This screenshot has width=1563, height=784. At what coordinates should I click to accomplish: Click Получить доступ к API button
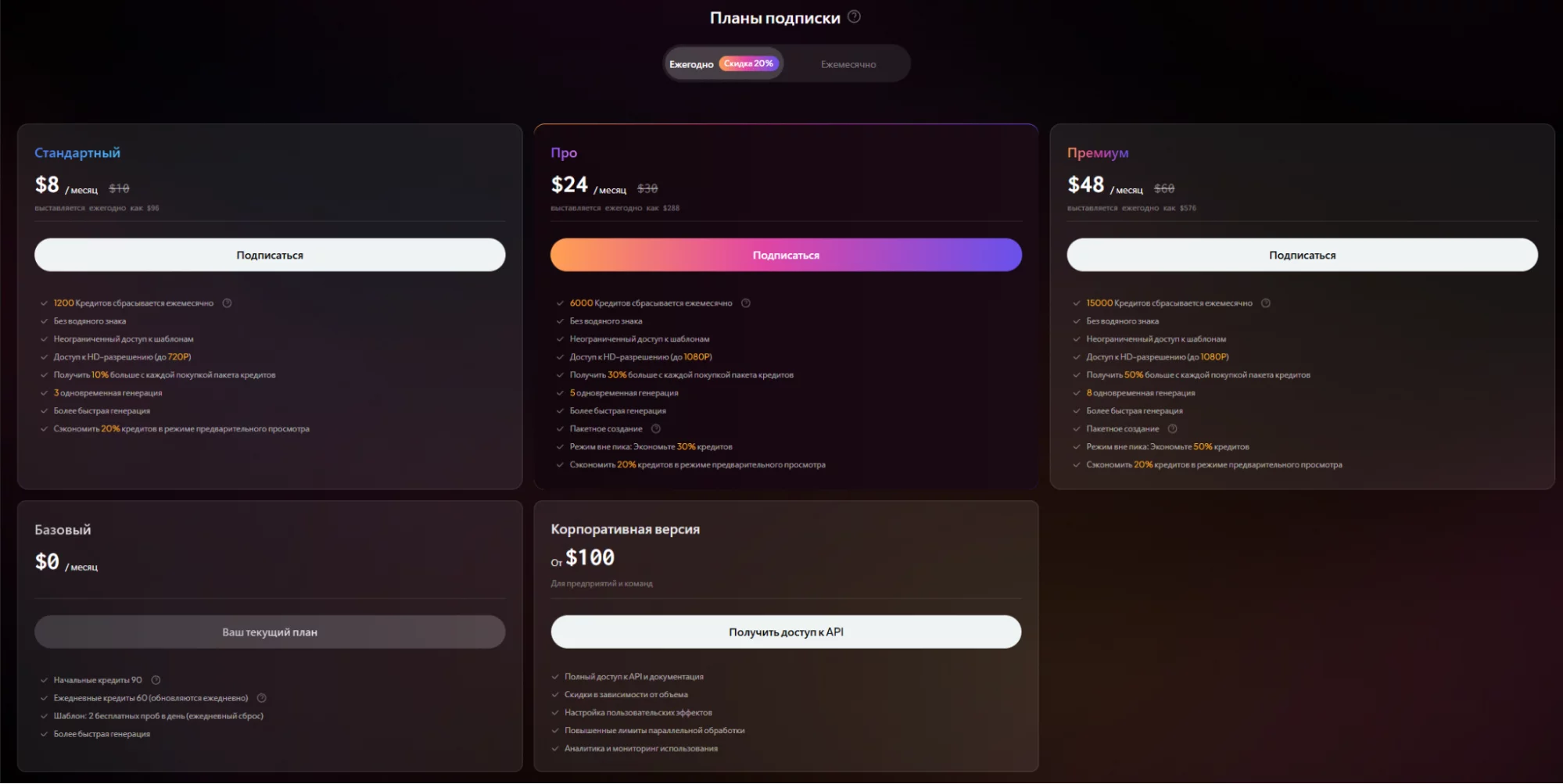click(x=786, y=632)
